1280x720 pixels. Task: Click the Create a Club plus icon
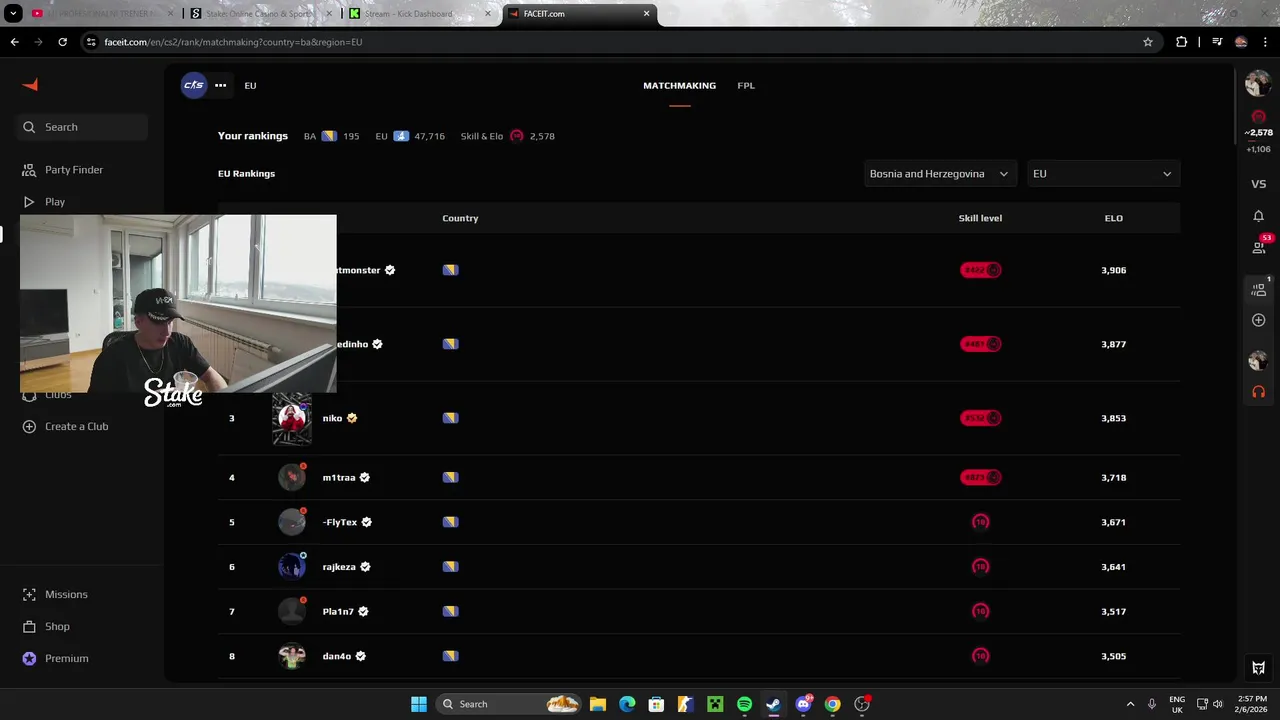[x=29, y=426]
